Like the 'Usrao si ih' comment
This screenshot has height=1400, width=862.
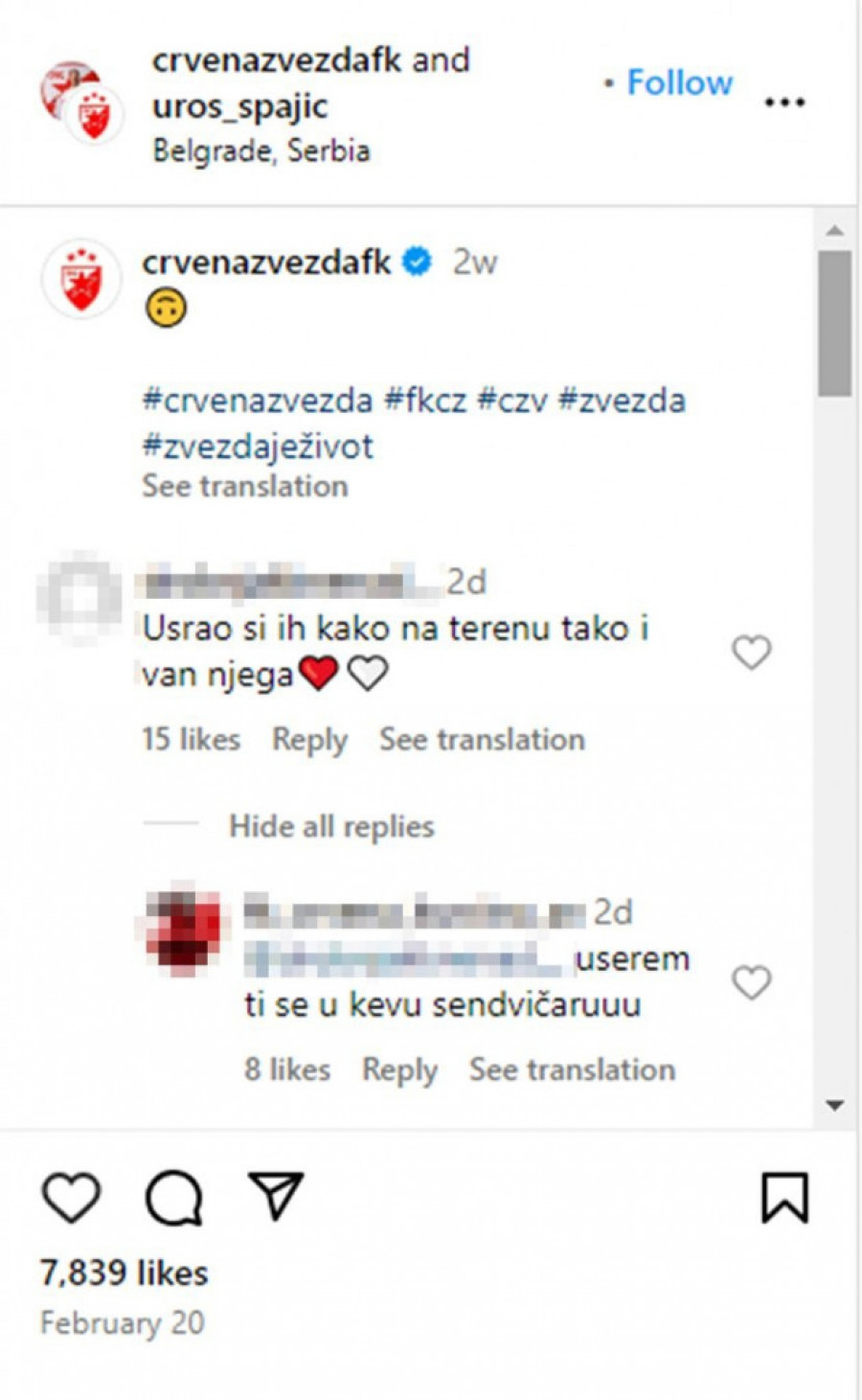(x=752, y=653)
